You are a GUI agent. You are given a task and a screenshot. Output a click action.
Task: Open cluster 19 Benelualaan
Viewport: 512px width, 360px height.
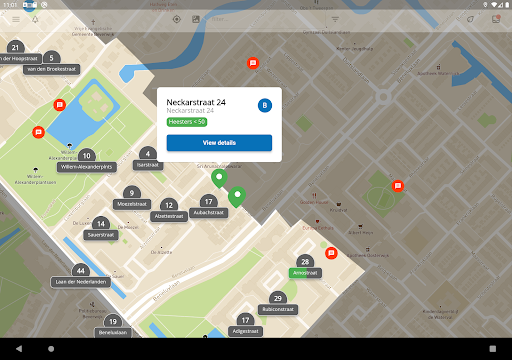point(113,327)
